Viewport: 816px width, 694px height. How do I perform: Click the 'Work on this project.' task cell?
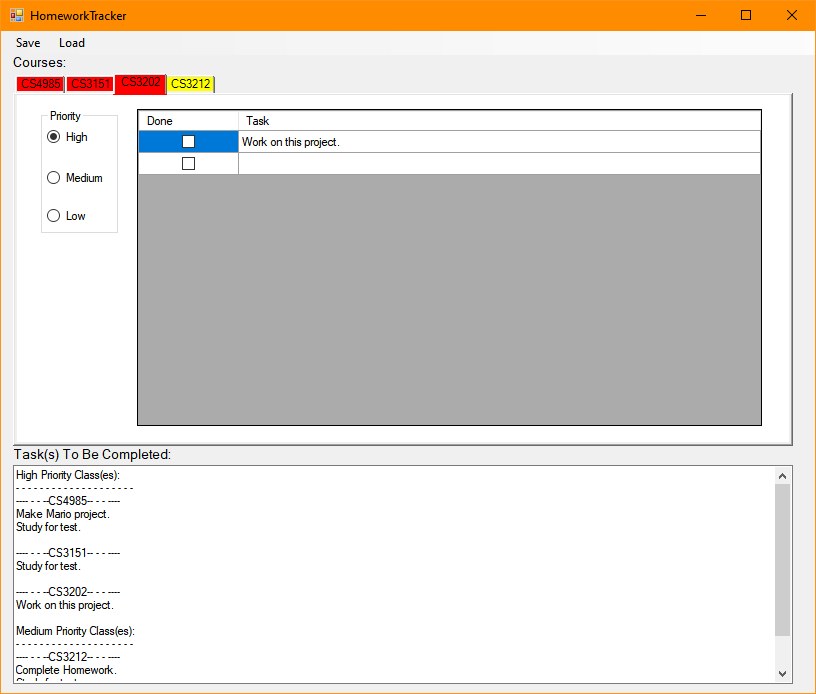tap(499, 142)
